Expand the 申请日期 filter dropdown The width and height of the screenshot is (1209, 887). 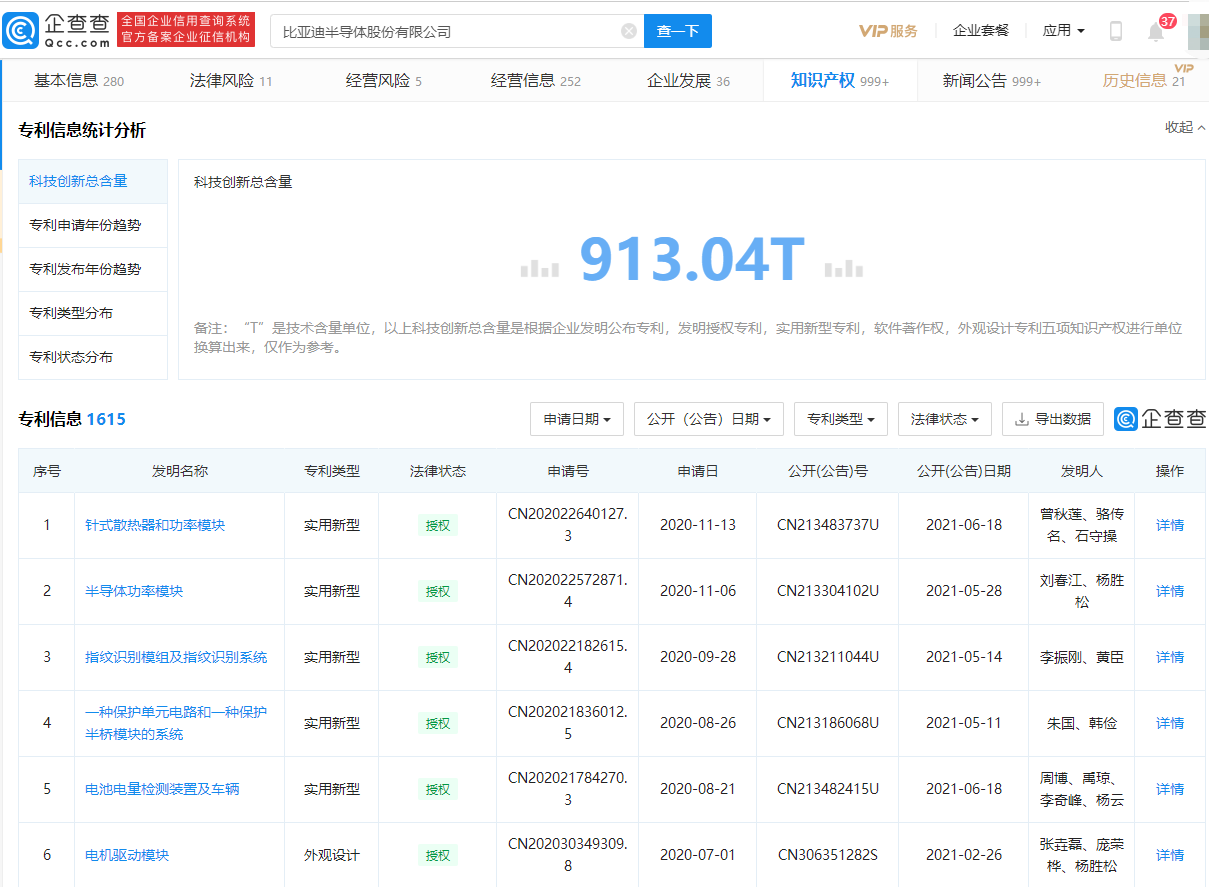pos(577,419)
